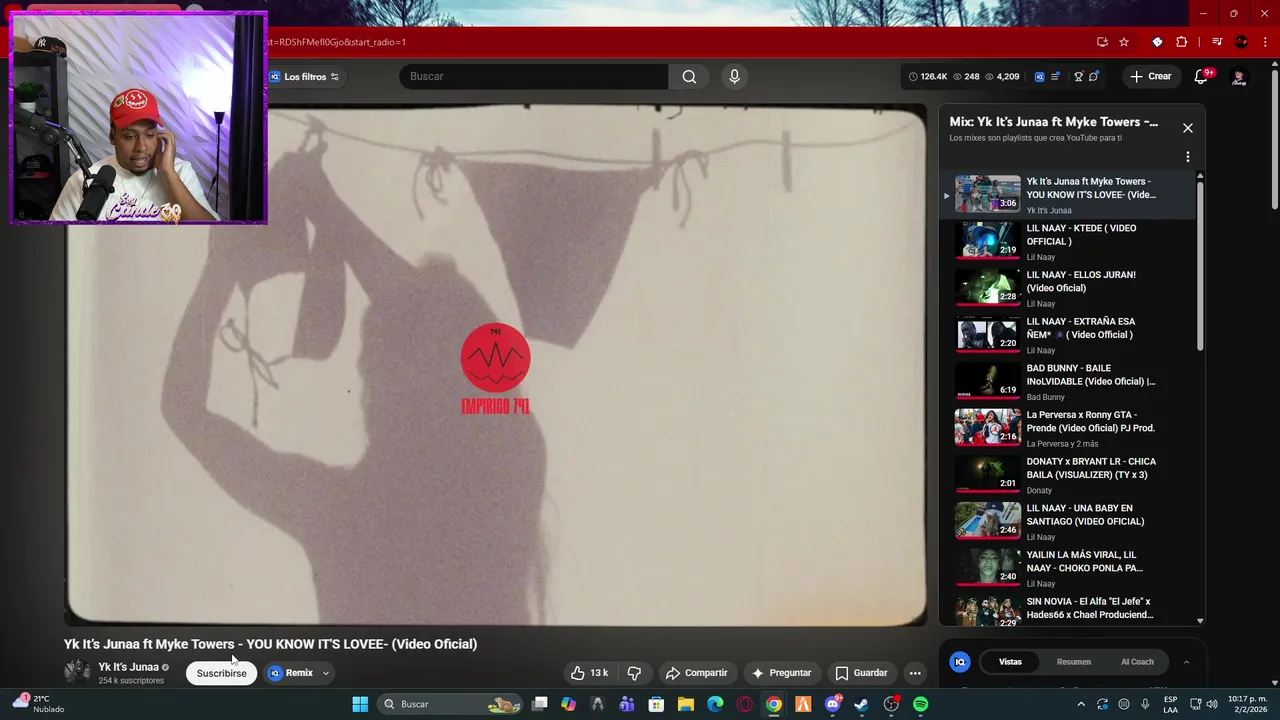Open vidIQ list icon in top bar

(1055, 77)
